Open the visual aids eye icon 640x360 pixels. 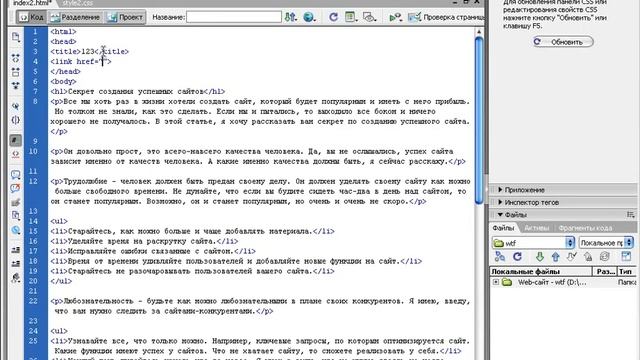369,17
